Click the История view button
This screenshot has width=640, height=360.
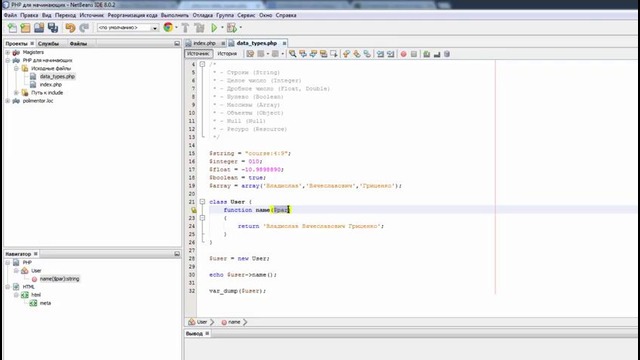[x=227, y=54]
